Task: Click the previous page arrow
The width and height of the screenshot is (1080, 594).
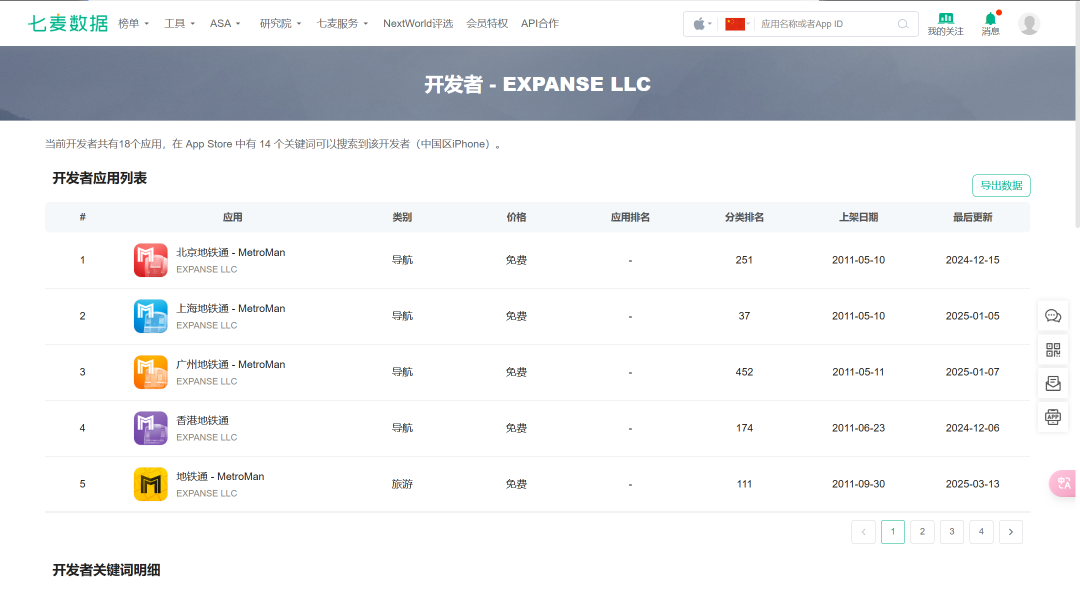Action: click(863, 531)
